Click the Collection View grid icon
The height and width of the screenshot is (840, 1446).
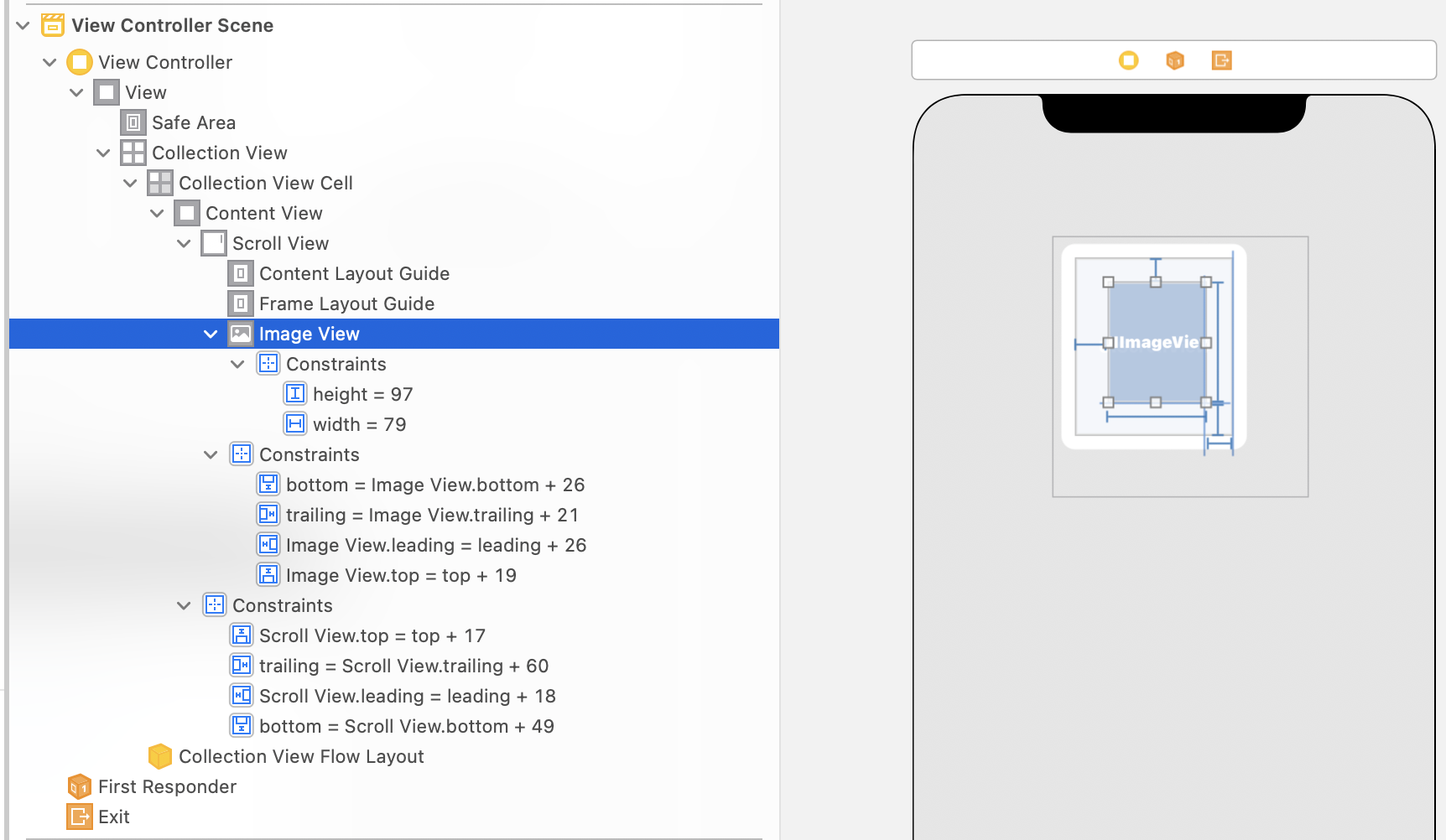pos(133,153)
